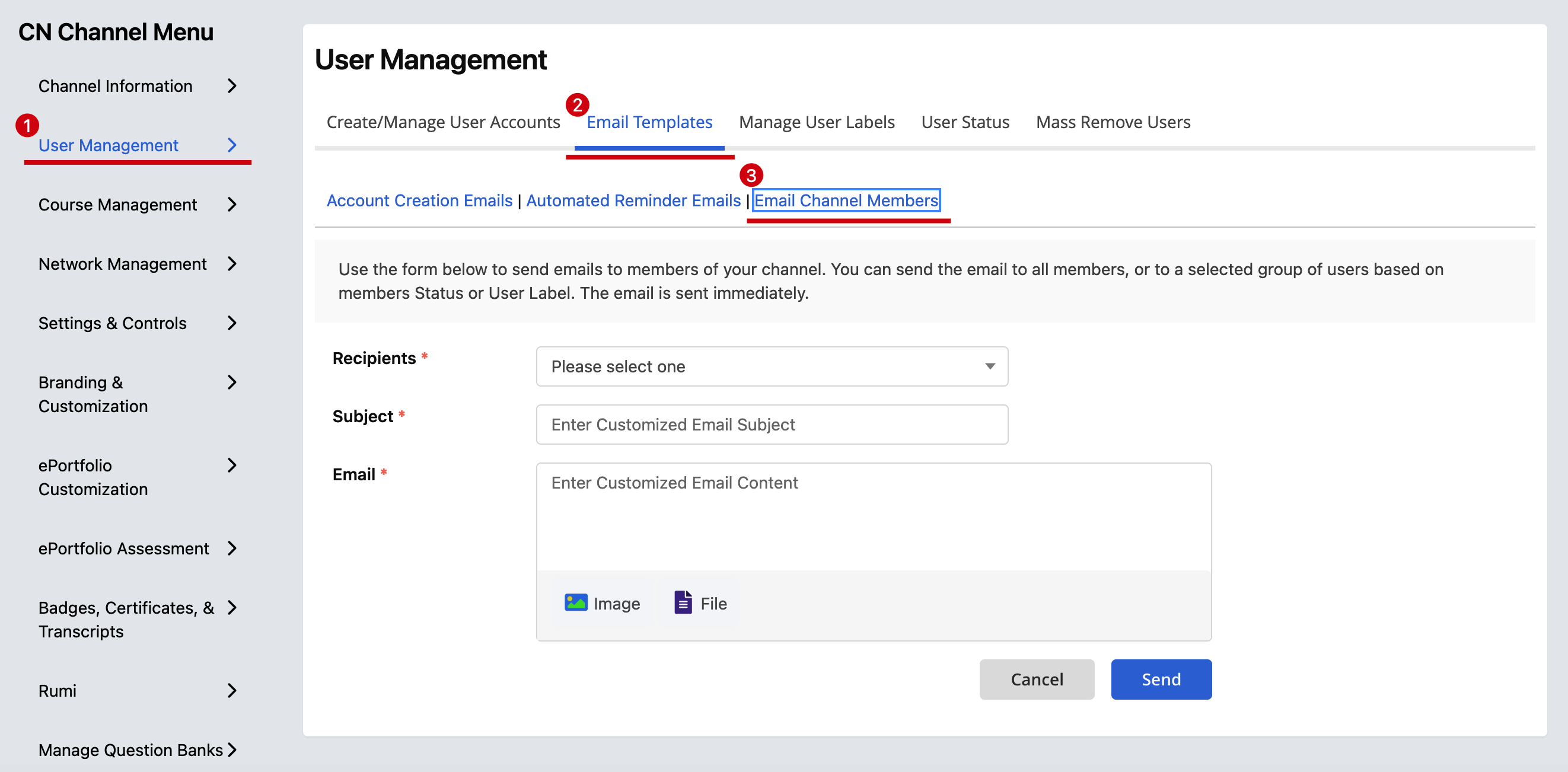Open the Recipients dropdown
The image size is (1568, 772).
point(772,366)
